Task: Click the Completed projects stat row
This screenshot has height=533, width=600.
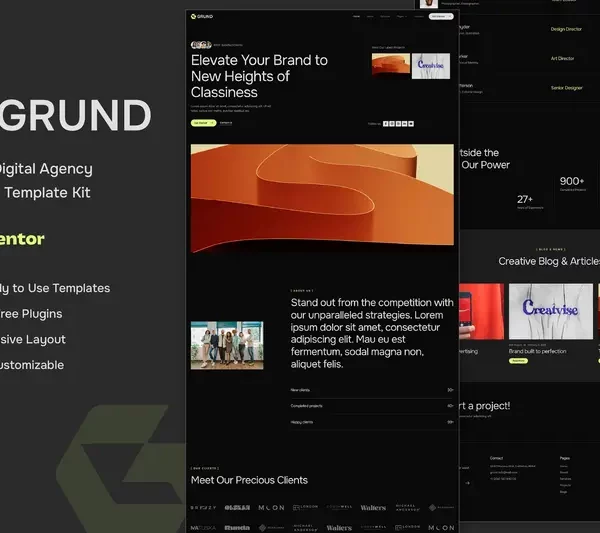Action: (372, 406)
